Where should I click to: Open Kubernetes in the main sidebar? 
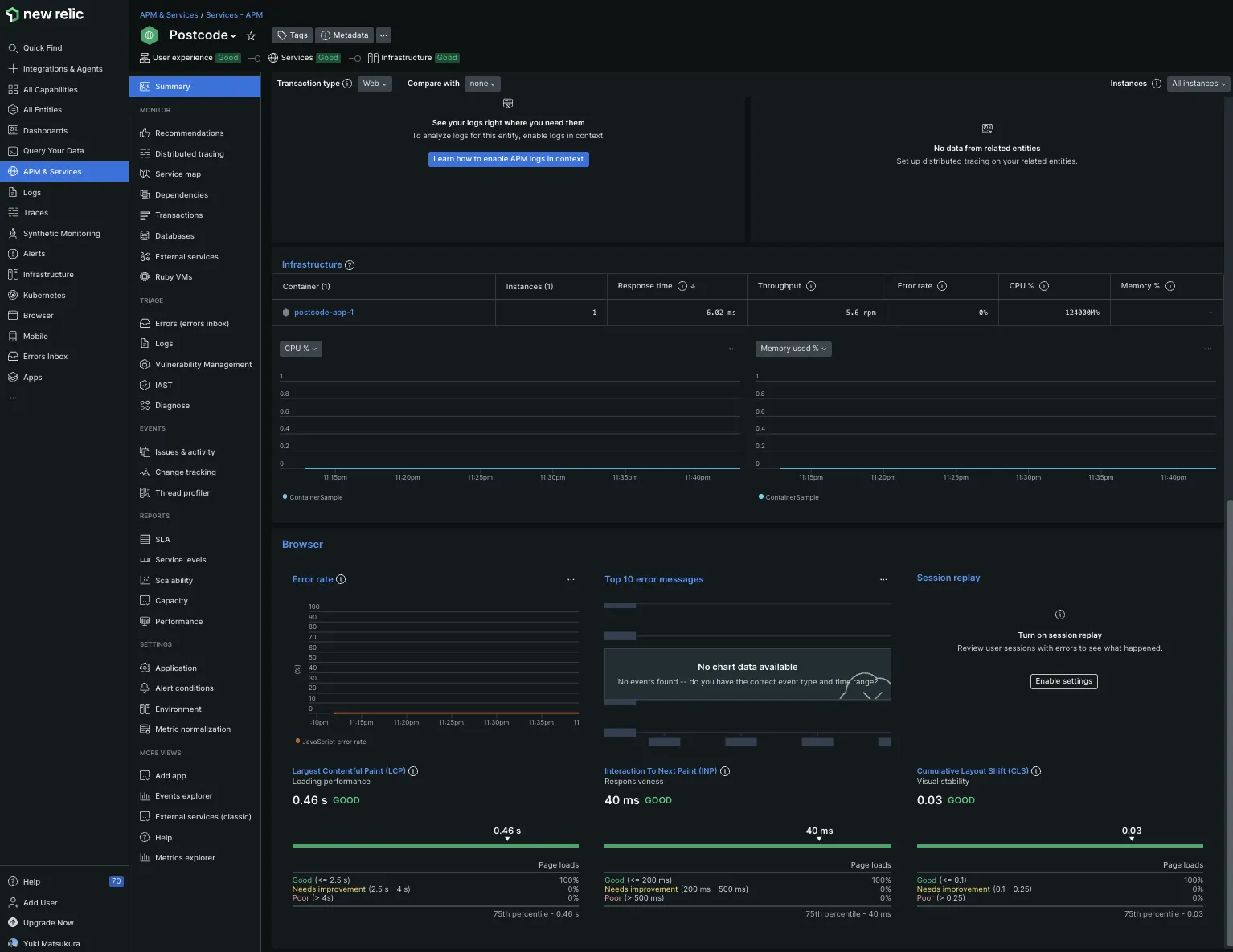[44, 296]
